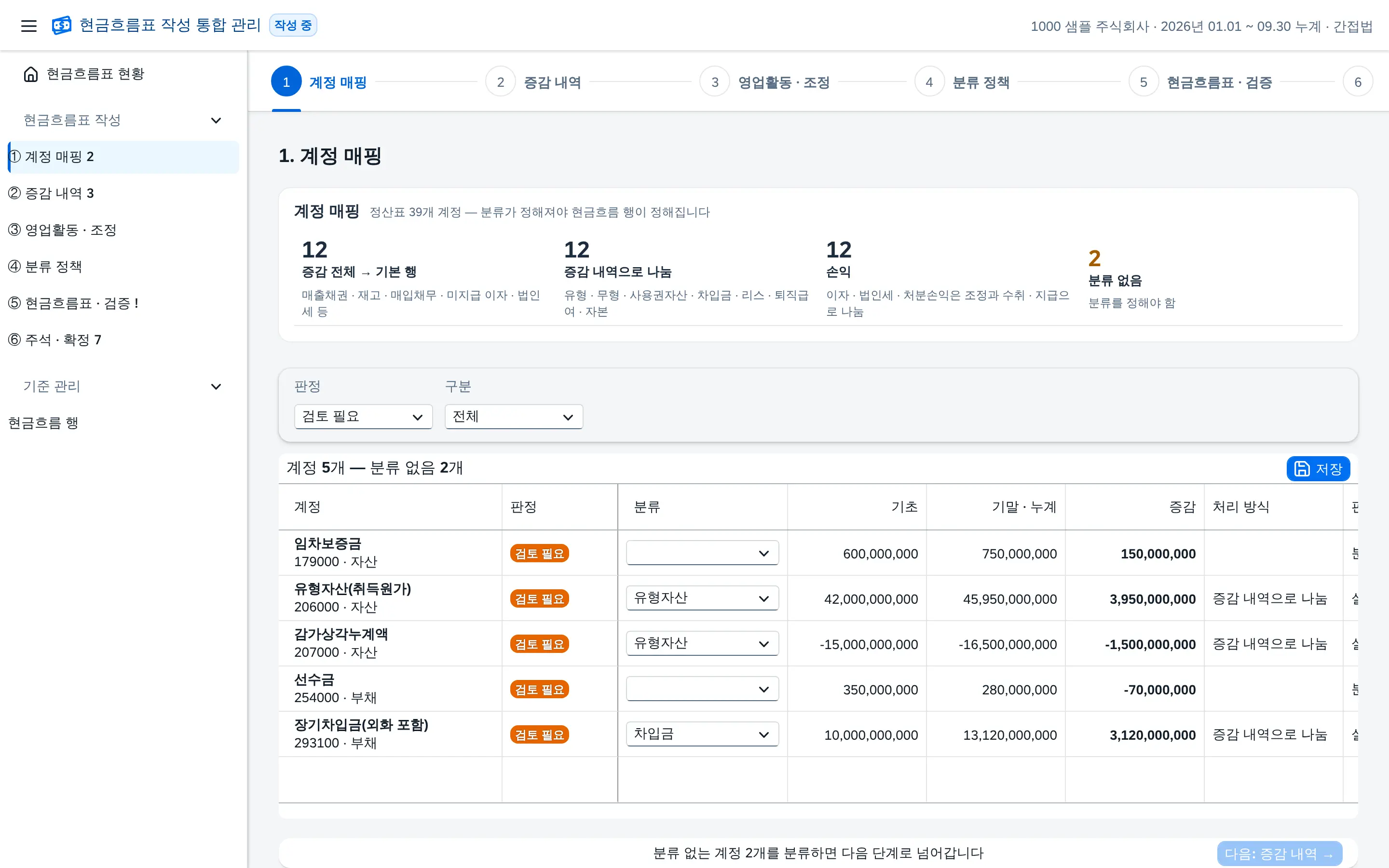Click the home icon beside 현금흐름표 현황
Image resolution: width=1389 pixels, height=868 pixels.
tap(31, 74)
